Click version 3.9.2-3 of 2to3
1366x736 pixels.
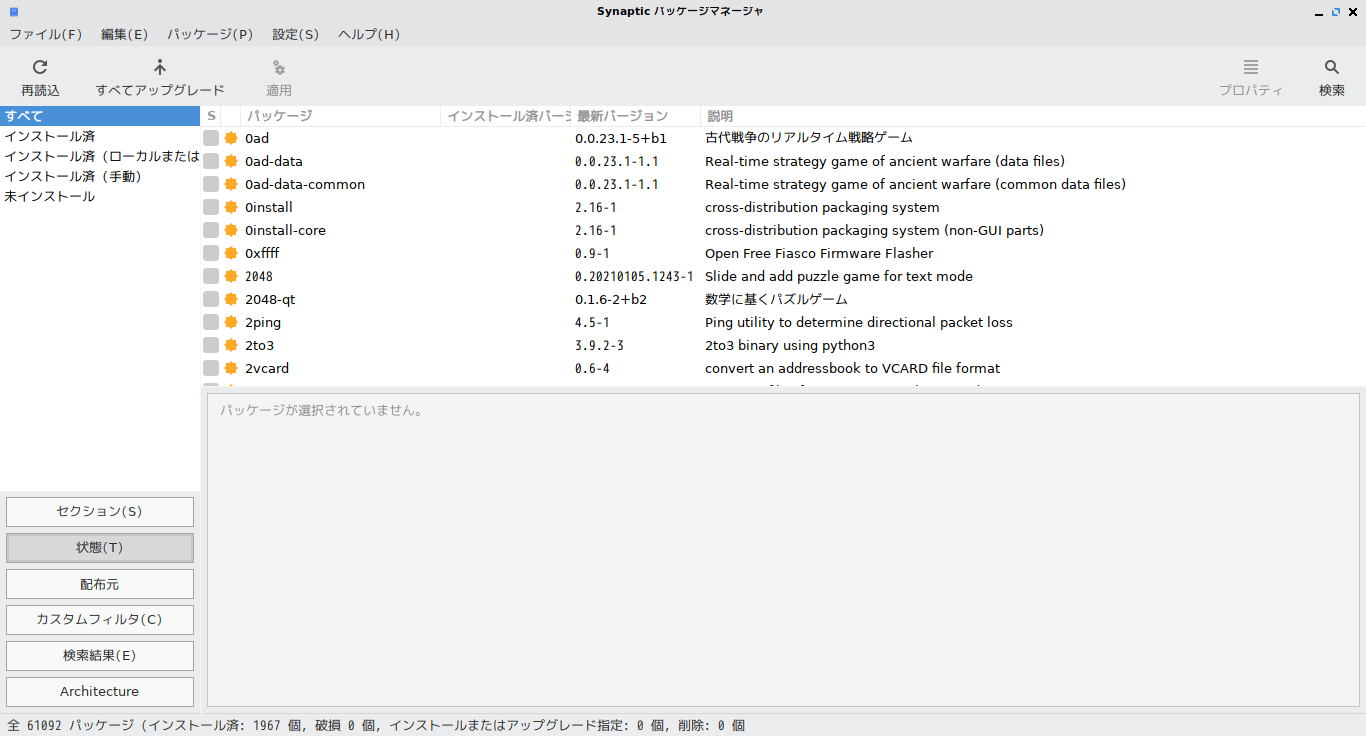[599, 345]
